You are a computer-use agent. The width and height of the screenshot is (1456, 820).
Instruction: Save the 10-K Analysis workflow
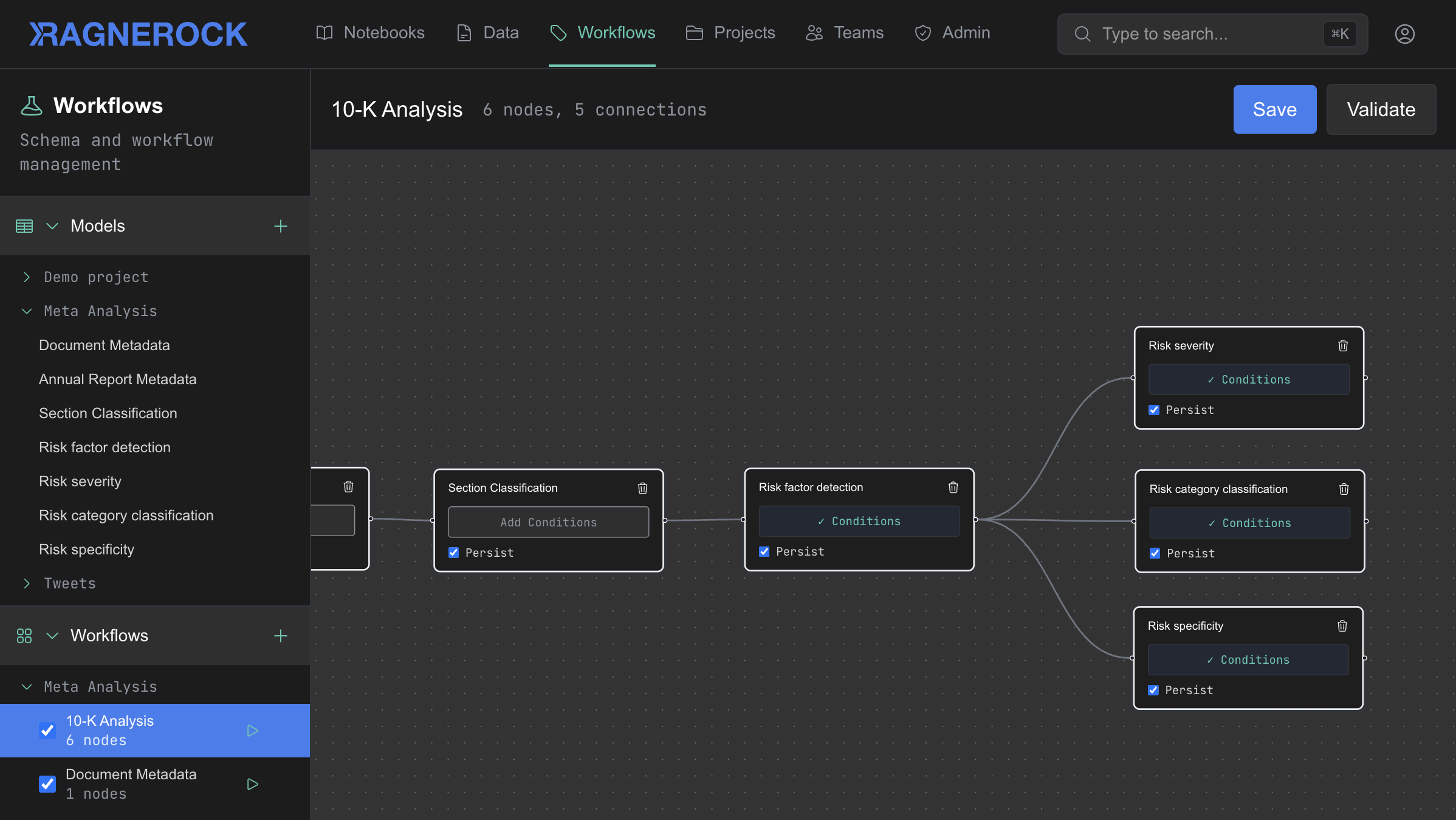(x=1274, y=109)
